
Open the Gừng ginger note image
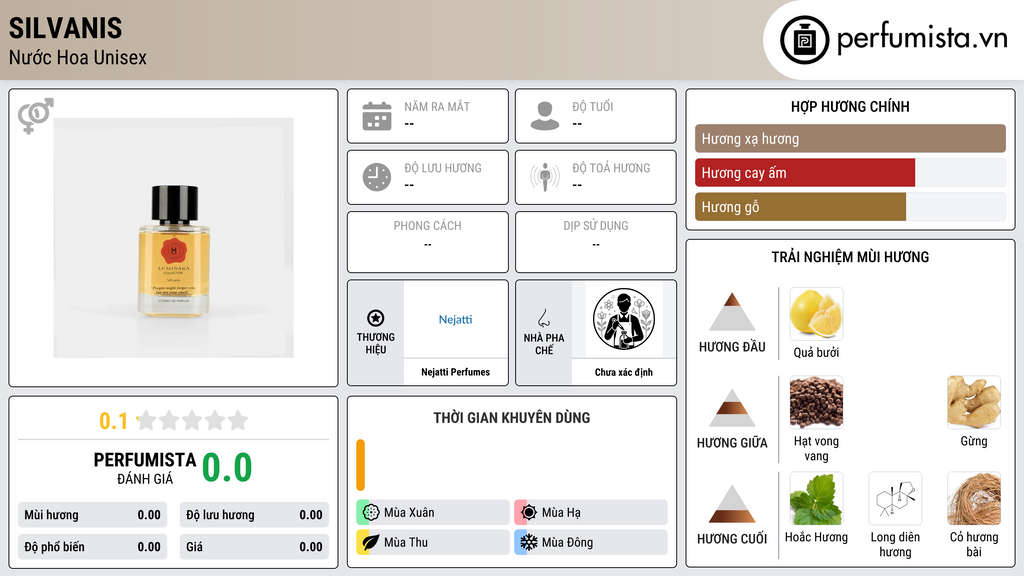click(974, 402)
